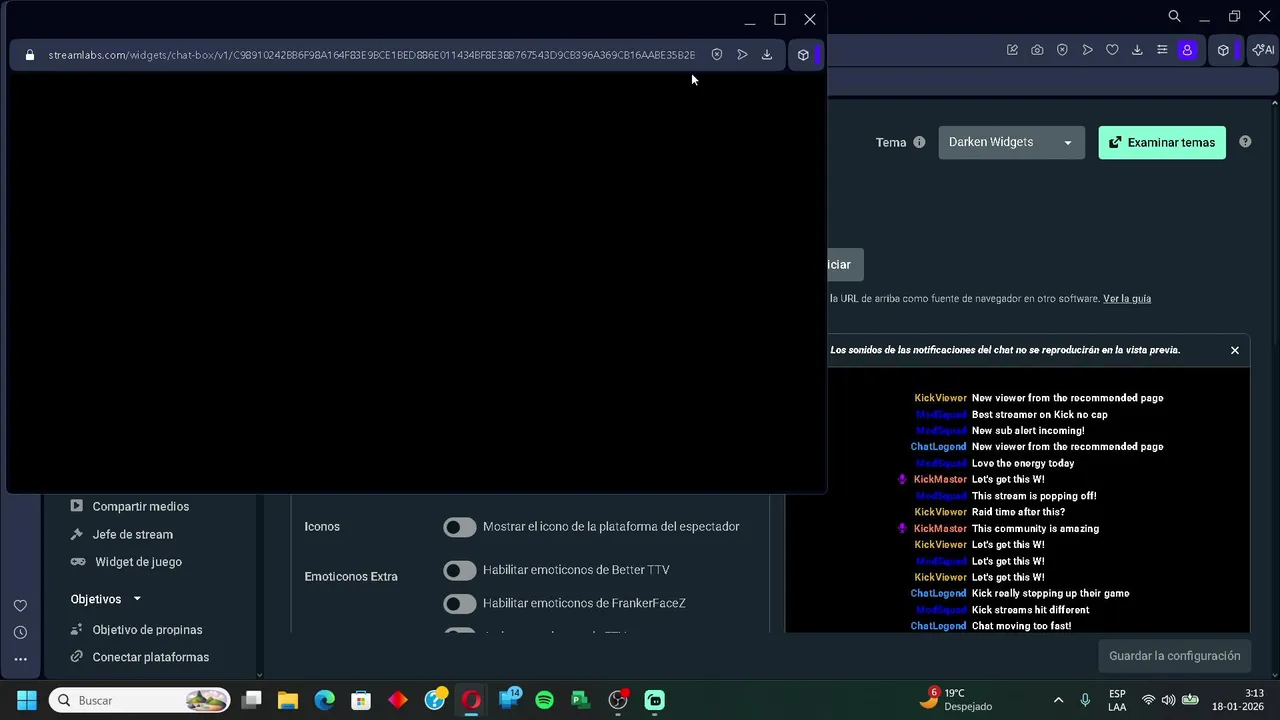Click the help question mark icon

[1245, 142]
